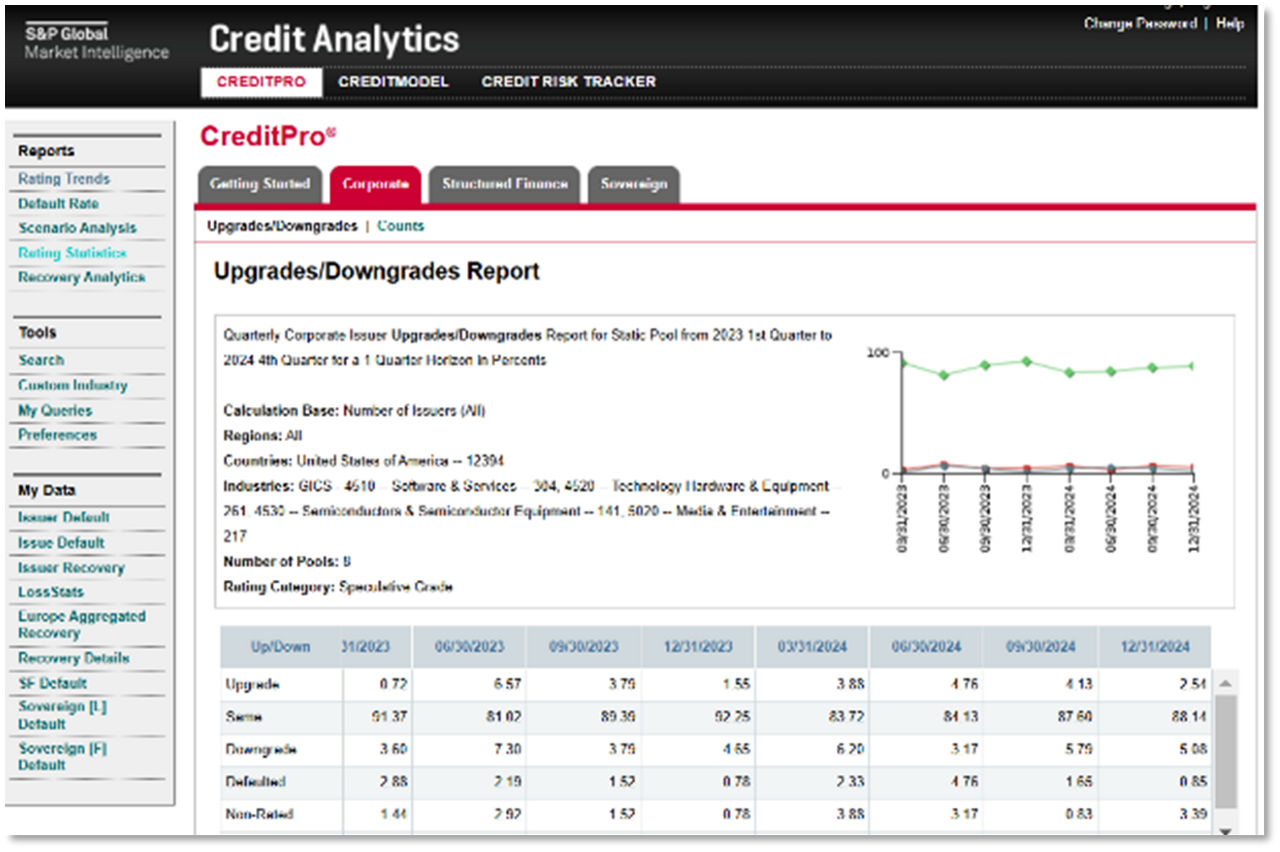Click the Up/Down column header

(x=281, y=647)
